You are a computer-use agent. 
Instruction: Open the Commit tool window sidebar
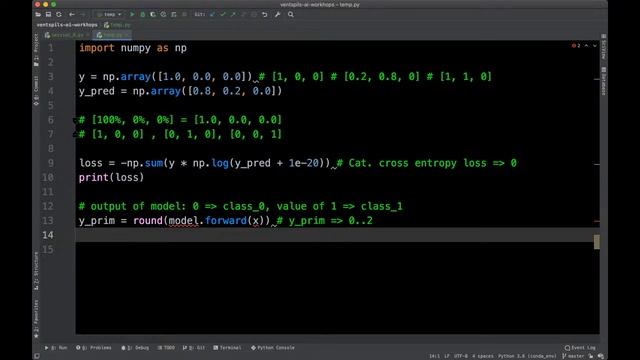tap(36, 91)
